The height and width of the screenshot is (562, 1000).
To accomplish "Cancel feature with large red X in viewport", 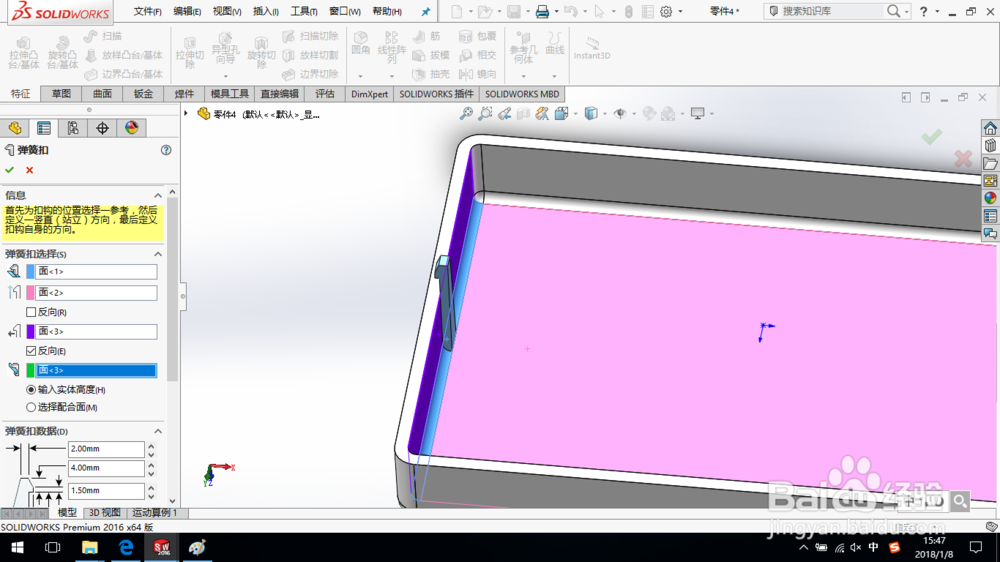I will 963,158.
